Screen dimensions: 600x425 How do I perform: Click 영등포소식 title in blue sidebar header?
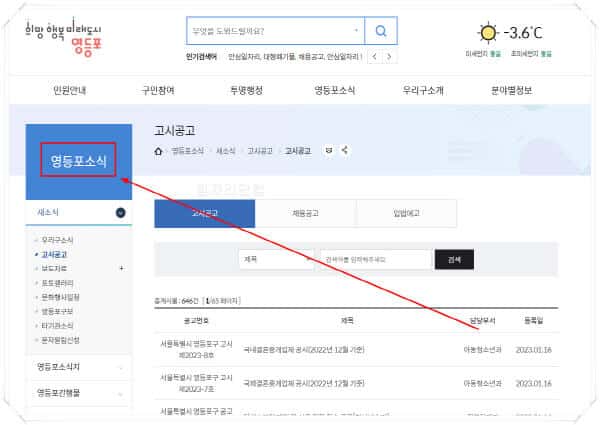click(78, 161)
